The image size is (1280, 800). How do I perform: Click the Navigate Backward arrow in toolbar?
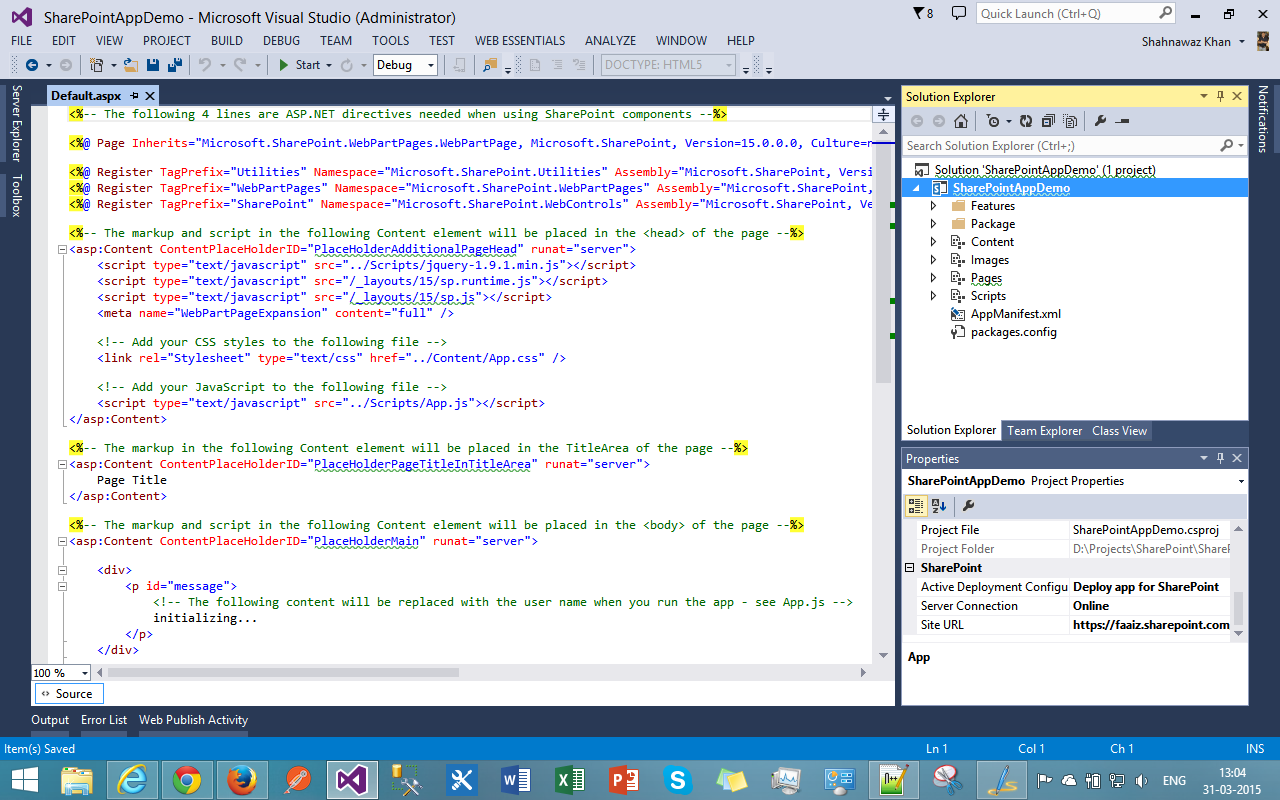point(31,65)
